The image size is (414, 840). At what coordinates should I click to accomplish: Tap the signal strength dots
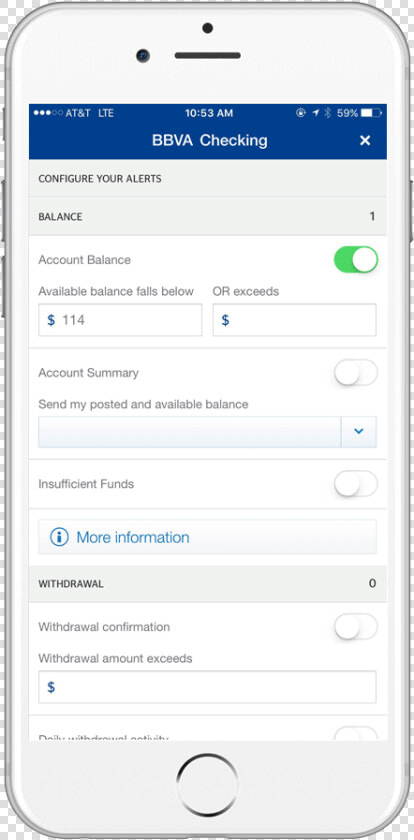coord(48,113)
